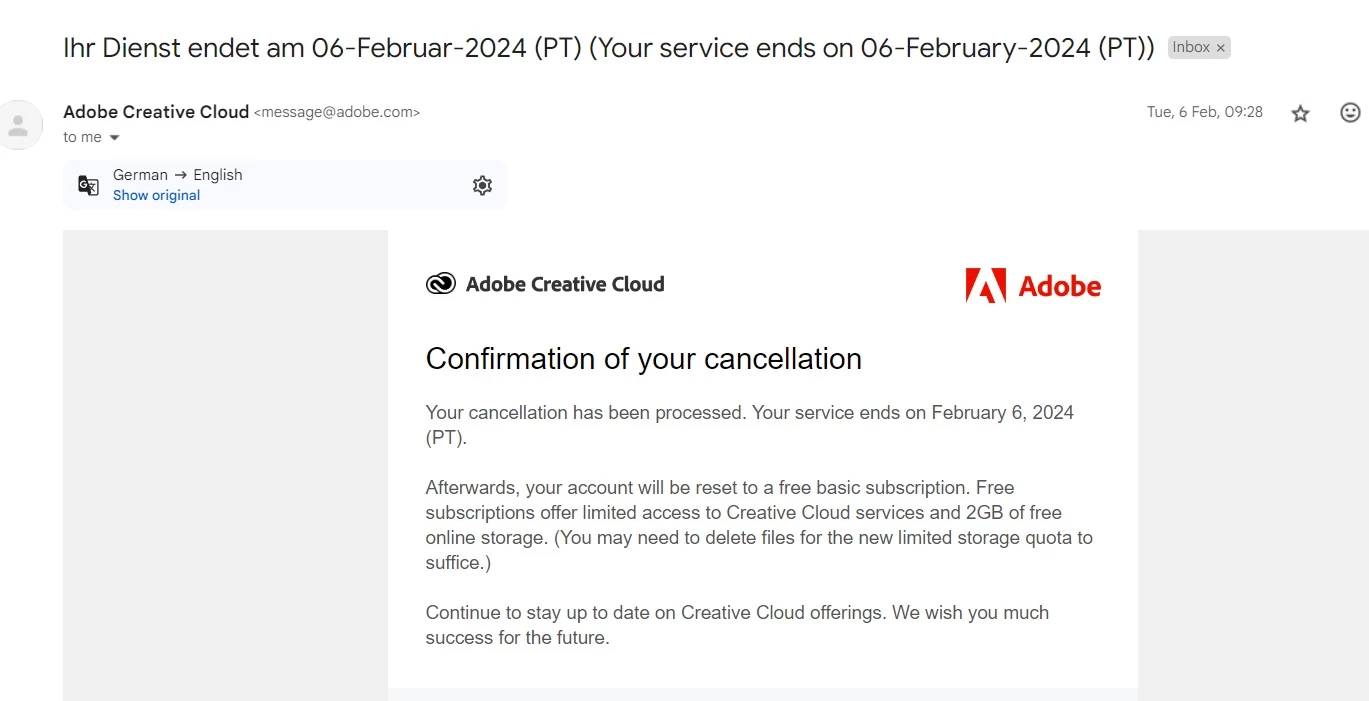The image size is (1369, 701).
Task: Click the Tue, 6 Feb, 09:28 timestamp
Action: [1204, 112]
